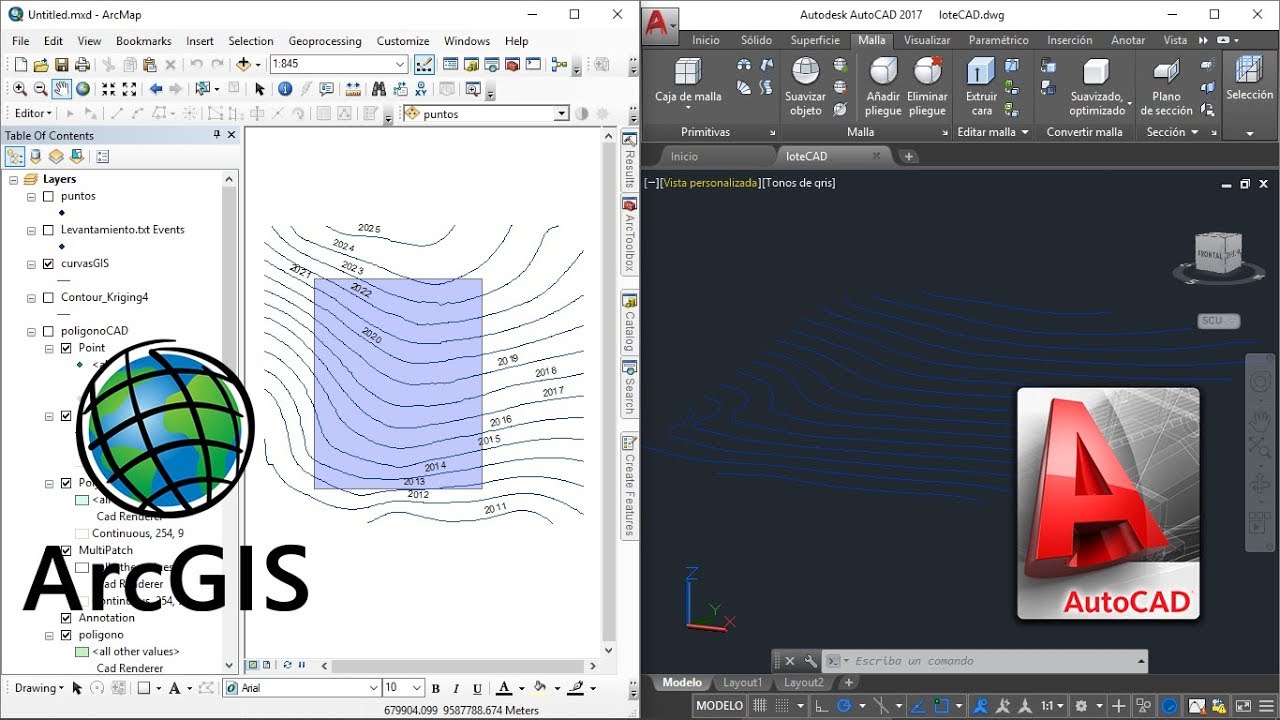Viewport: 1280px width, 720px height.
Task: Open the puntos layer dropdown
Action: [561, 114]
